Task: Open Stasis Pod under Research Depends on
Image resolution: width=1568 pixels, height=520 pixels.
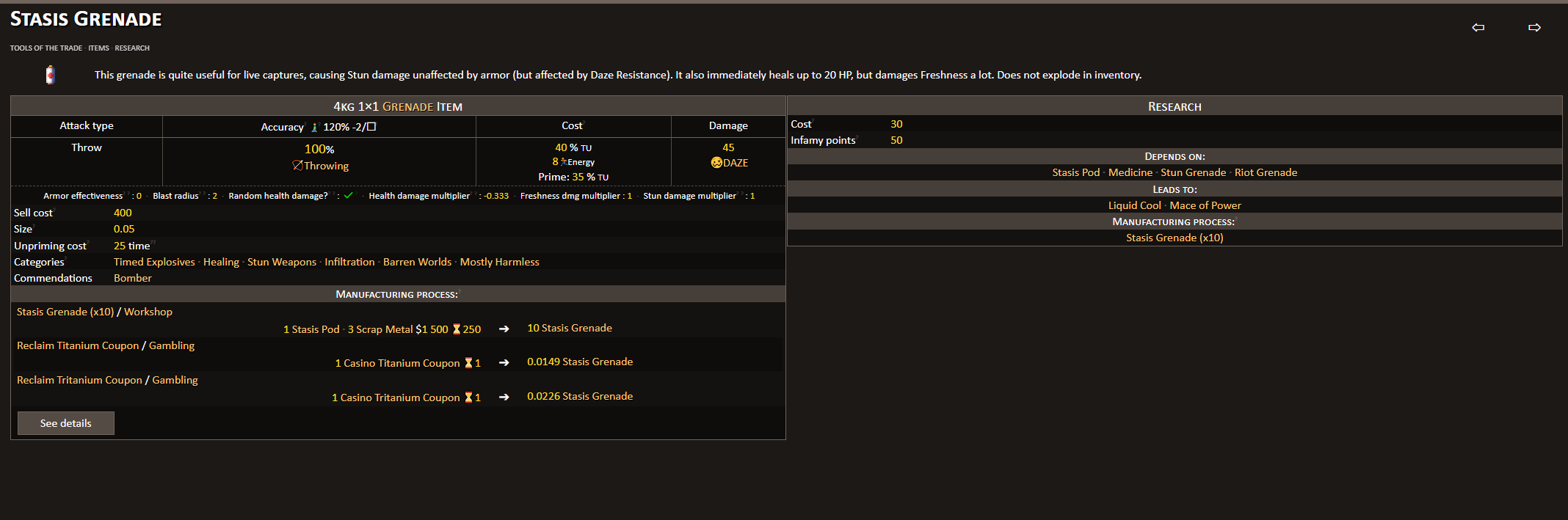Action: click(x=1076, y=172)
